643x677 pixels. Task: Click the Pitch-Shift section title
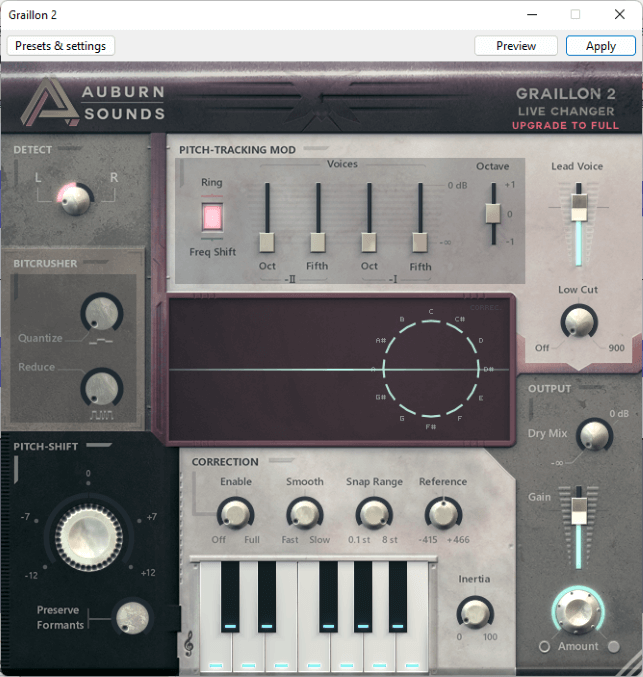(x=45, y=446)
